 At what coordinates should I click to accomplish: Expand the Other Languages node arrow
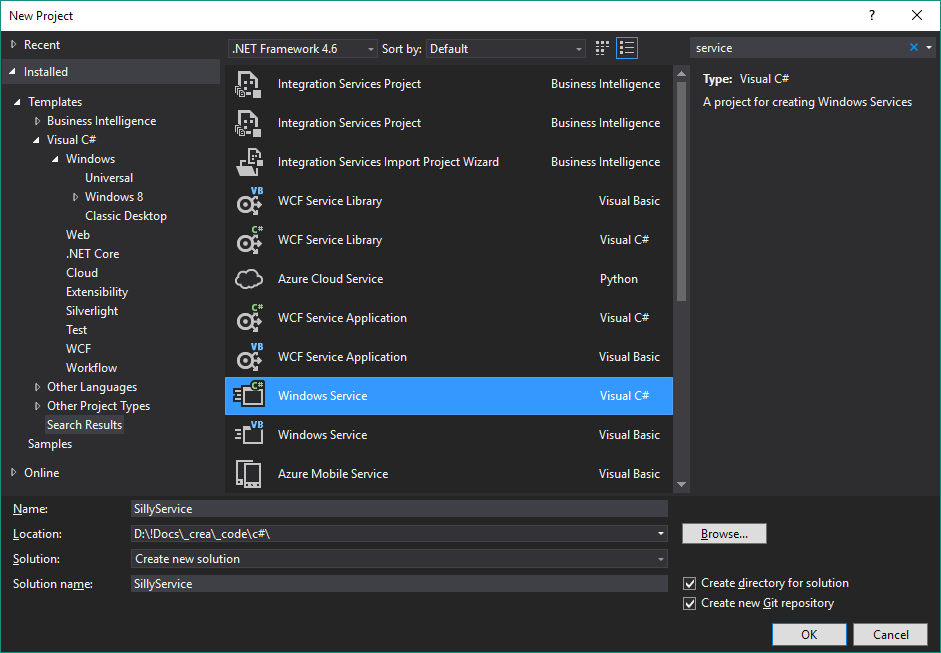click(37, 387)
